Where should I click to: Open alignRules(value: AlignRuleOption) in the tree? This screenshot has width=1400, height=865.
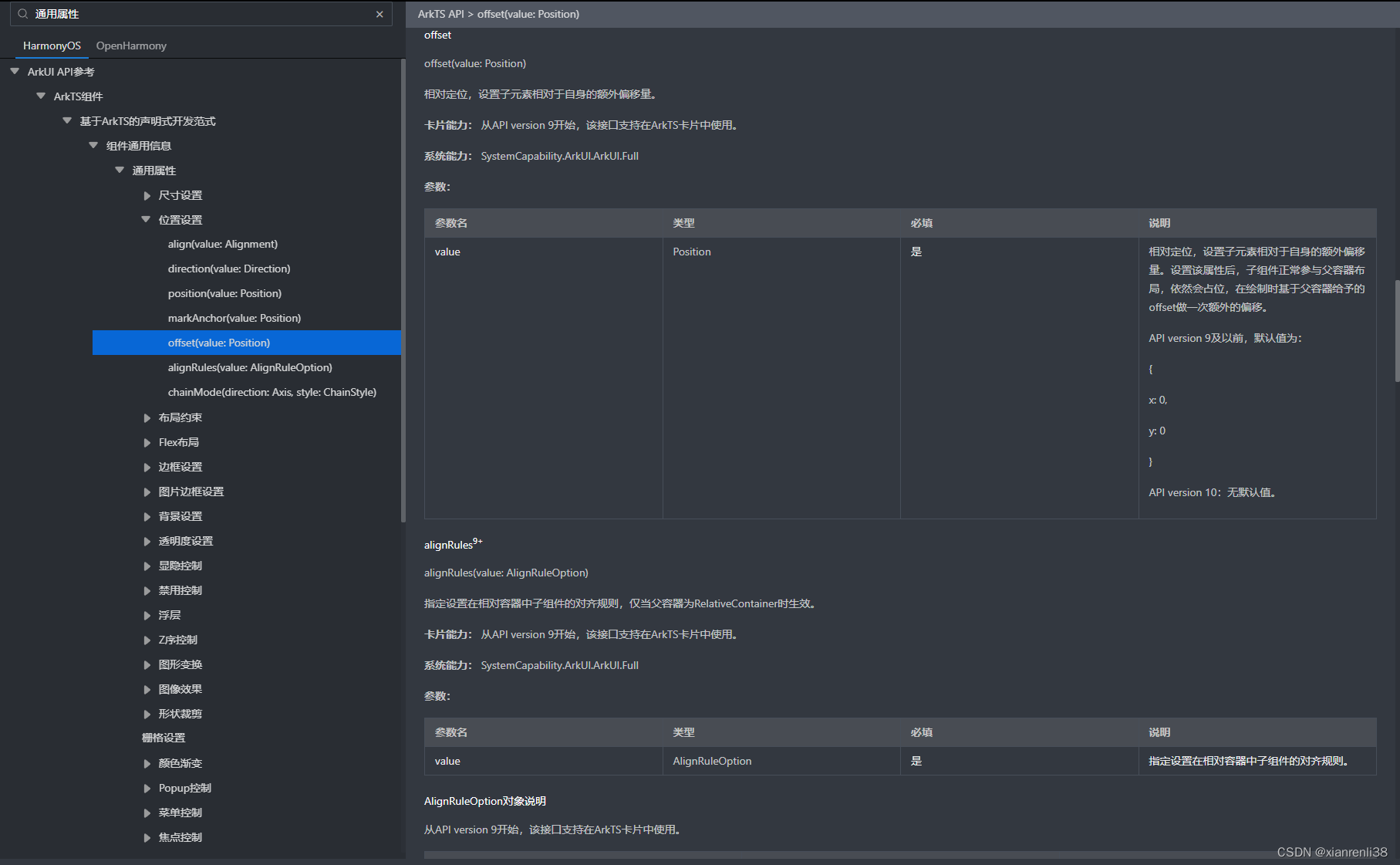point(250,367)
